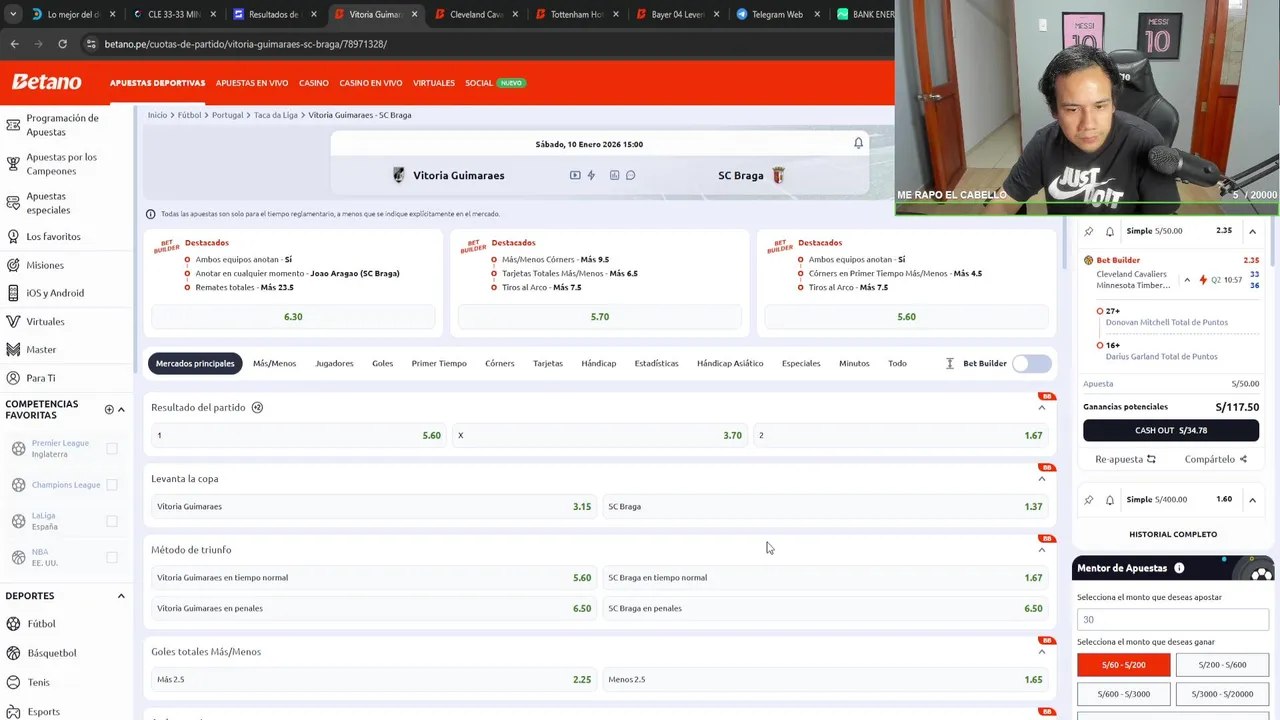Open the Hándicap Asiático markets tab
1280x720 pixels.
pos(730,363)
